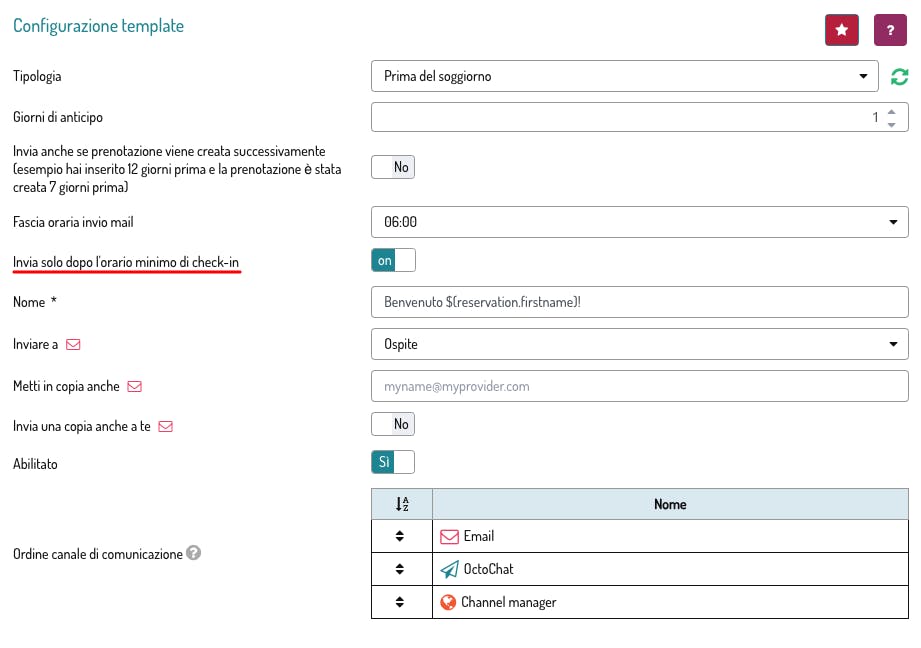Click the reorder arrows on the Email row
This screenshot has height=648, width=921.
401,537
